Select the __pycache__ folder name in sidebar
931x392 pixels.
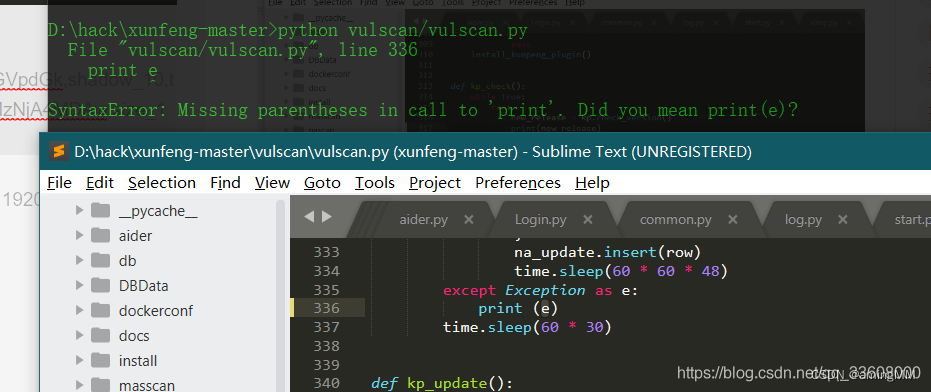point(158,211)
